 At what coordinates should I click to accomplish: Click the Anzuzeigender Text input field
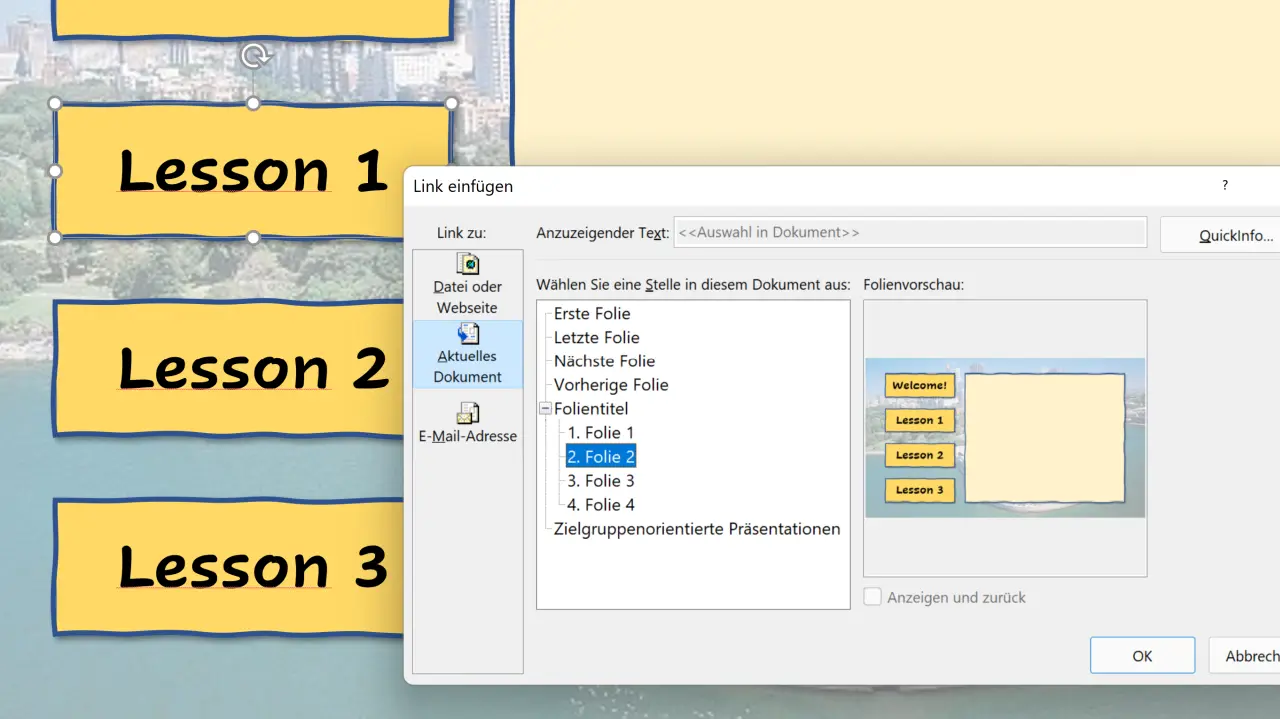(910, 233)
